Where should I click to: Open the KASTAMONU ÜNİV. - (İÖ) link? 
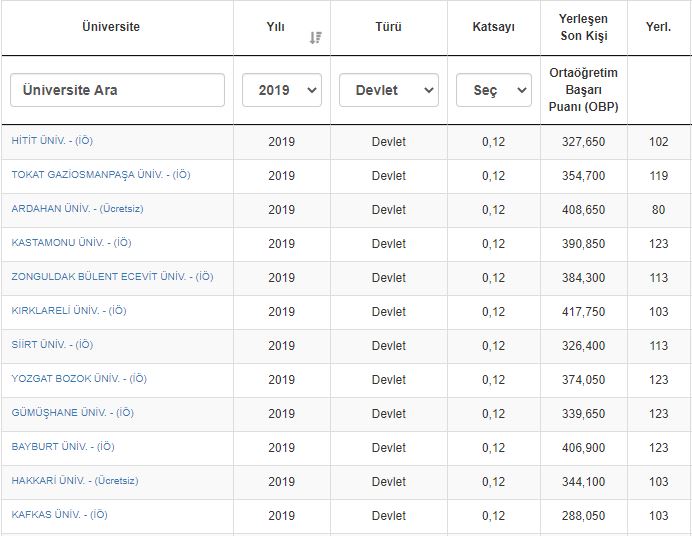pyautogui.click(x=71, y=243)
